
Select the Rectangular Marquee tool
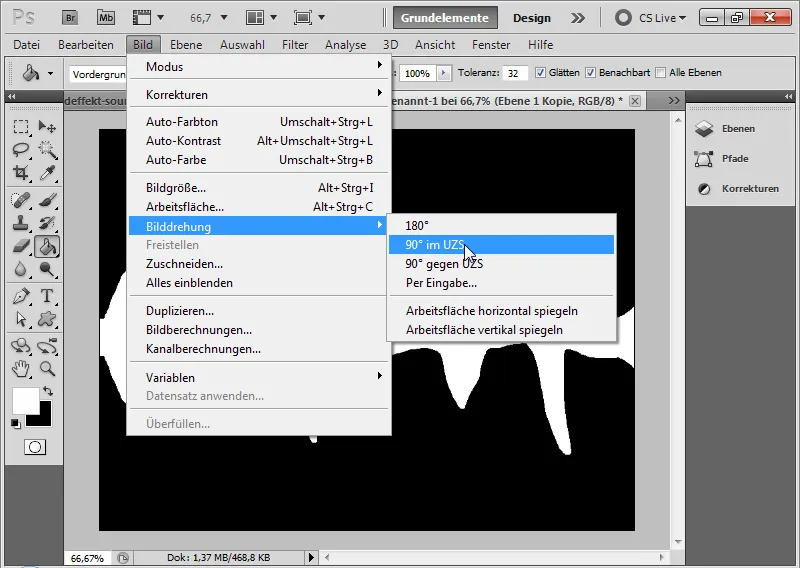click(21, 127)
